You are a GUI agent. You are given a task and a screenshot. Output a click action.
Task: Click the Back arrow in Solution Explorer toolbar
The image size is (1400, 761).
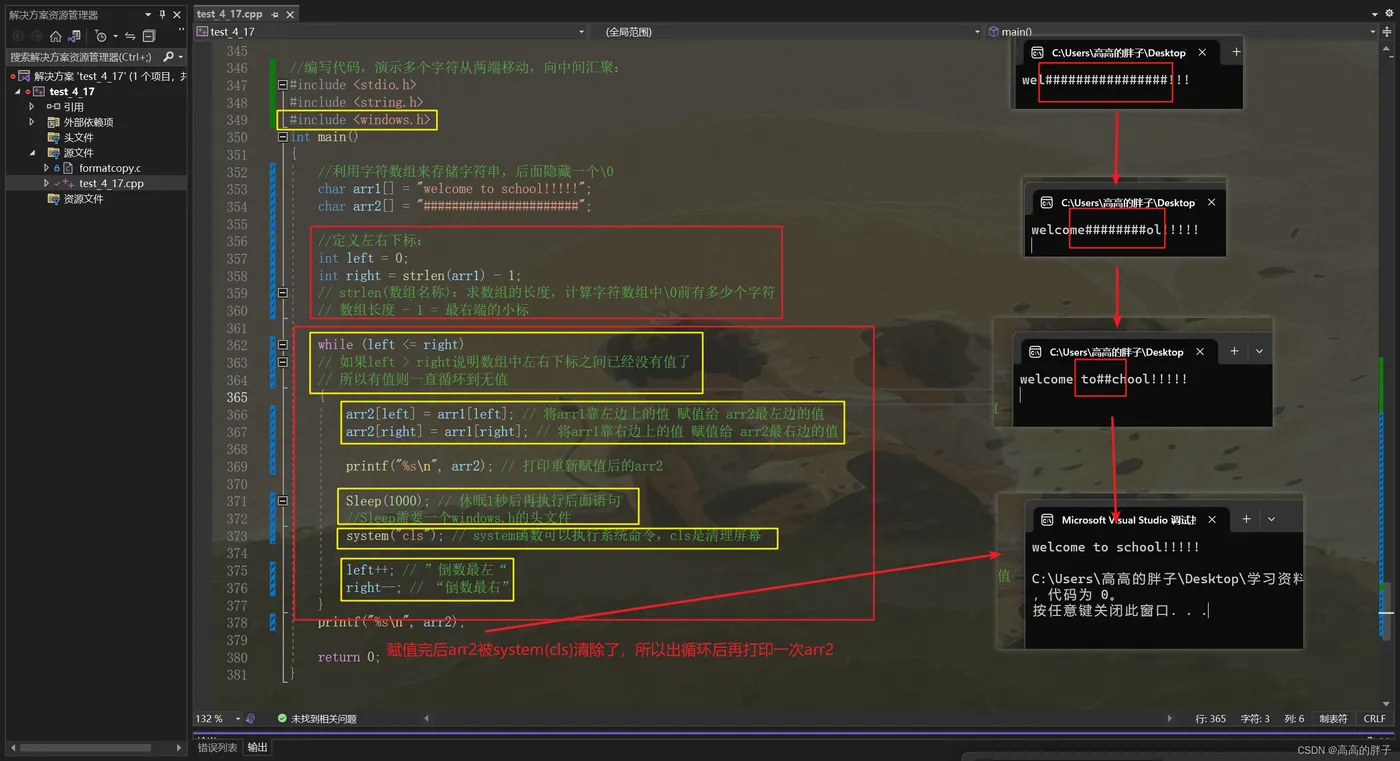click(17, 36)
